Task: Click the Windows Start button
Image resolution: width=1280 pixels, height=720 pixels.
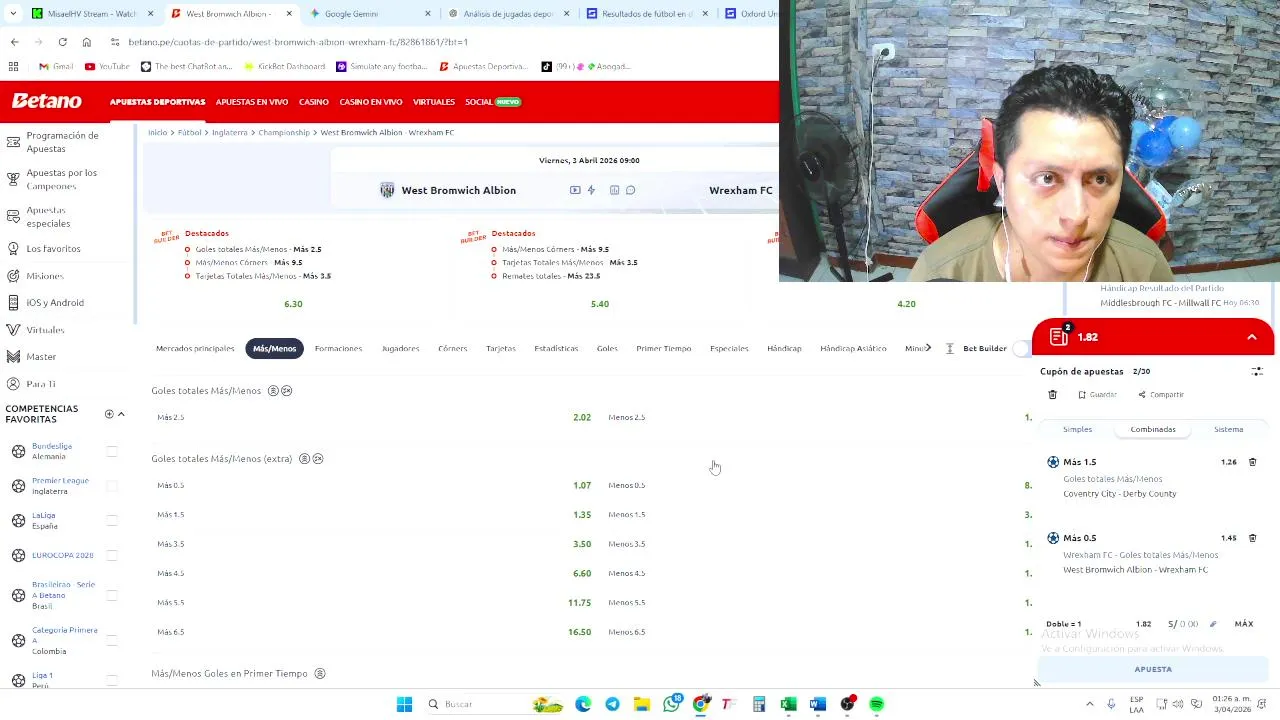Action: coord(404,704)
